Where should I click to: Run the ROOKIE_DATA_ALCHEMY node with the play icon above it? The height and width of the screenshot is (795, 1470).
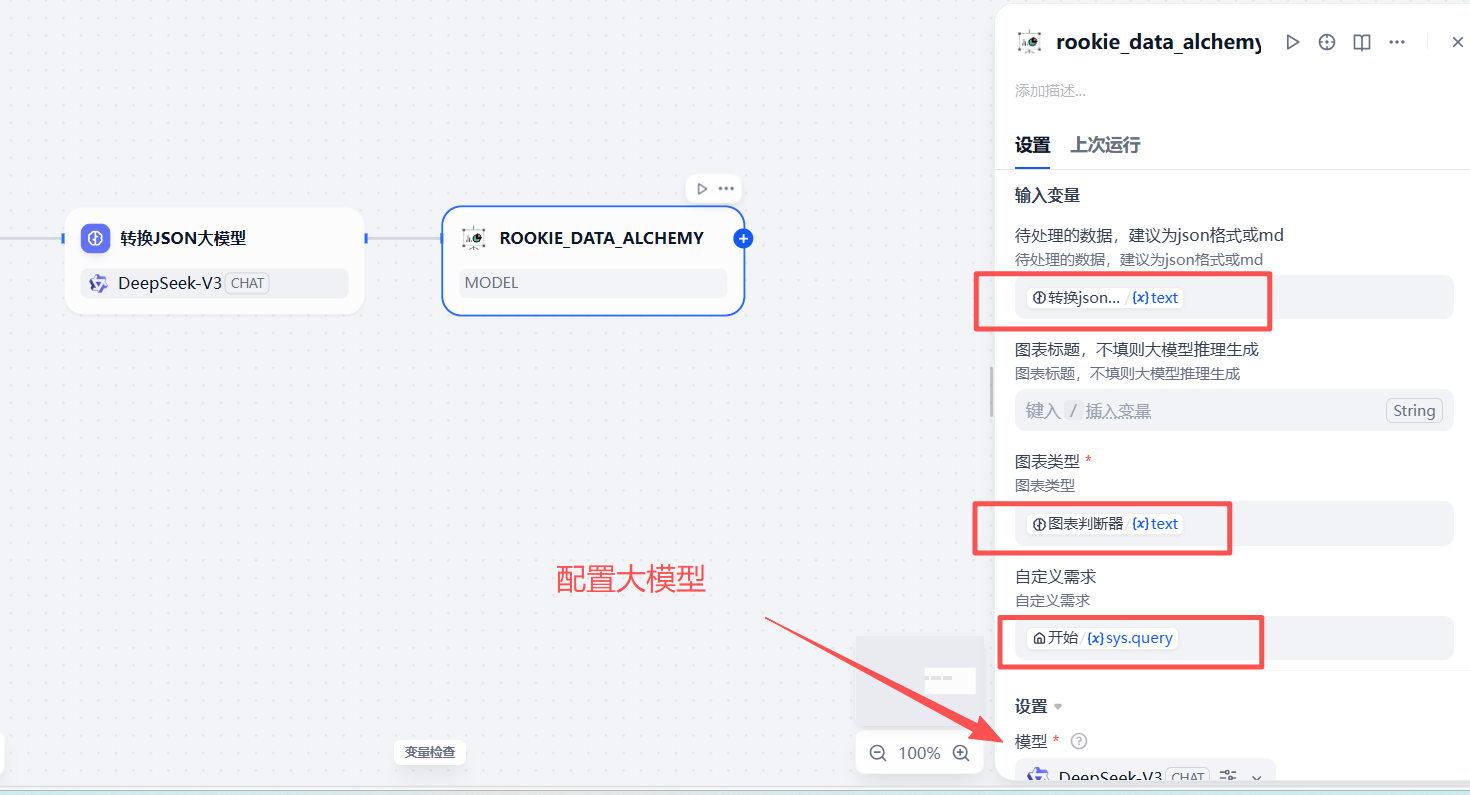(x=702, y=188)
